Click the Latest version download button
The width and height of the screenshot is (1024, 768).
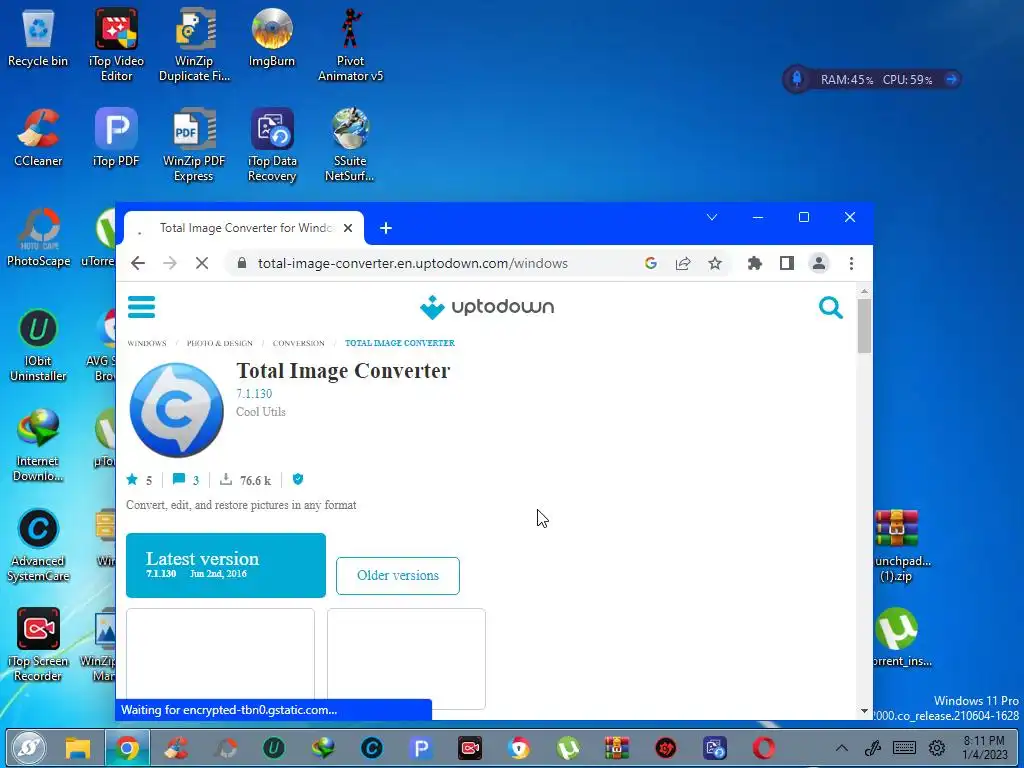pos(226,566)
